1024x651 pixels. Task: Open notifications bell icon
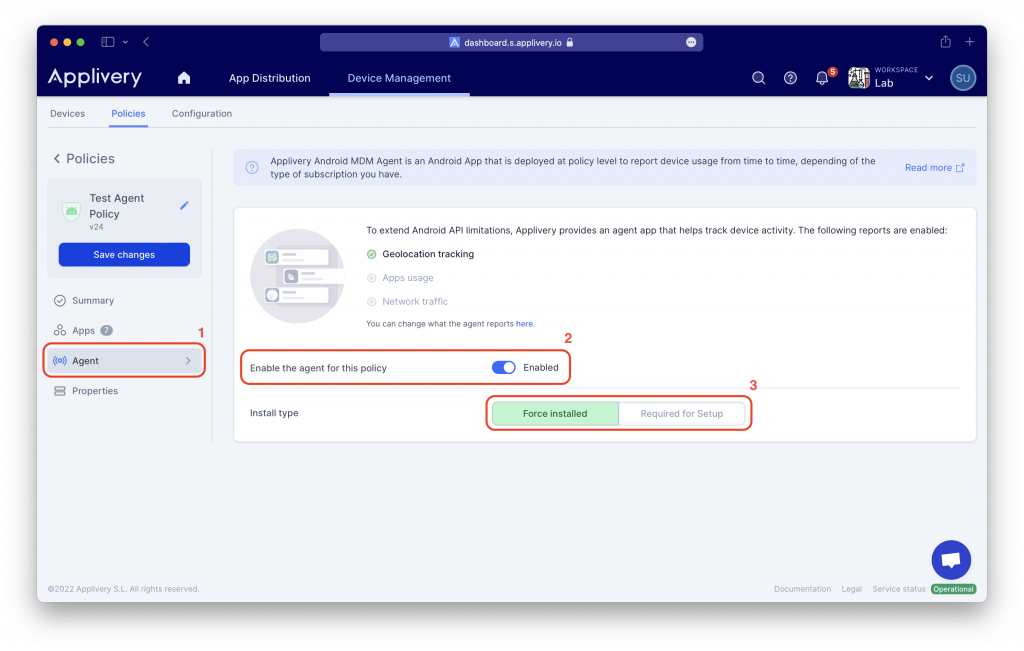[x=822, y=78]
